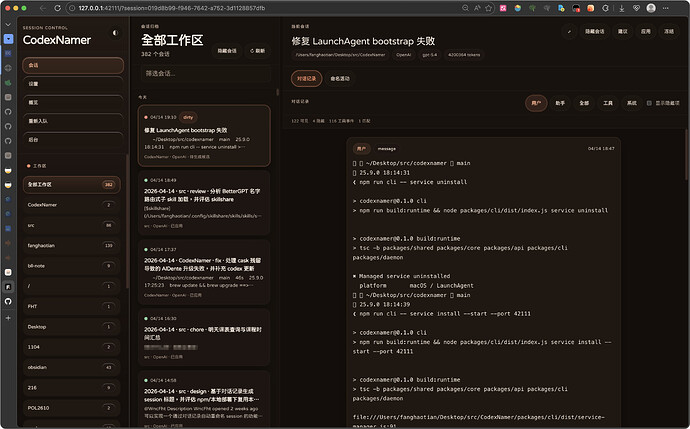Select the src workspace row

click(x=71, y=225)
